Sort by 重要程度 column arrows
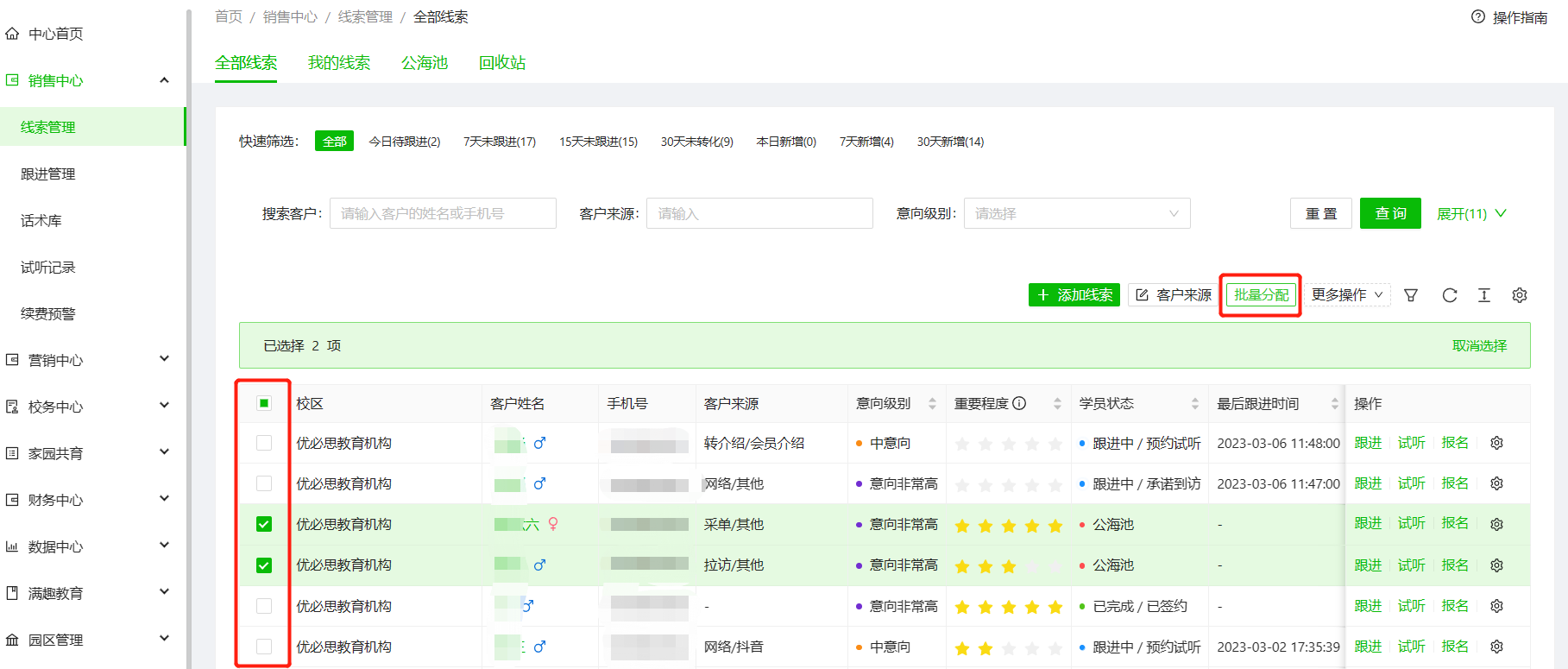This screenshot has width=1568, height=669. pos(1057,403)
